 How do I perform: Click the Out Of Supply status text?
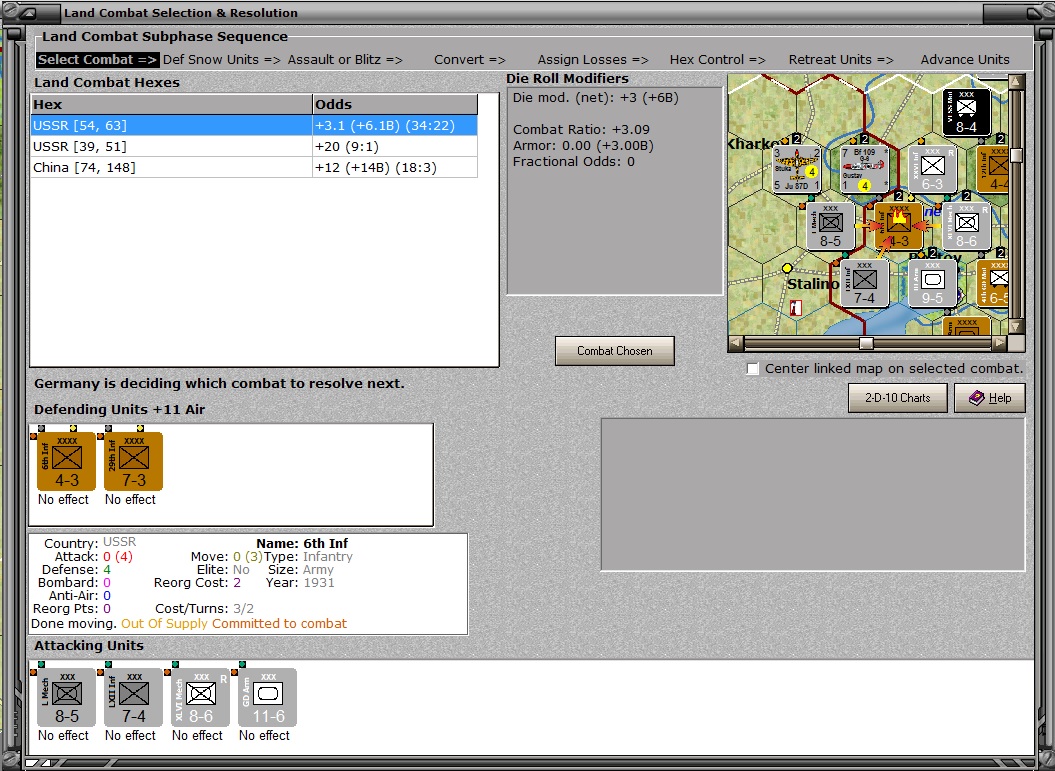164,624
